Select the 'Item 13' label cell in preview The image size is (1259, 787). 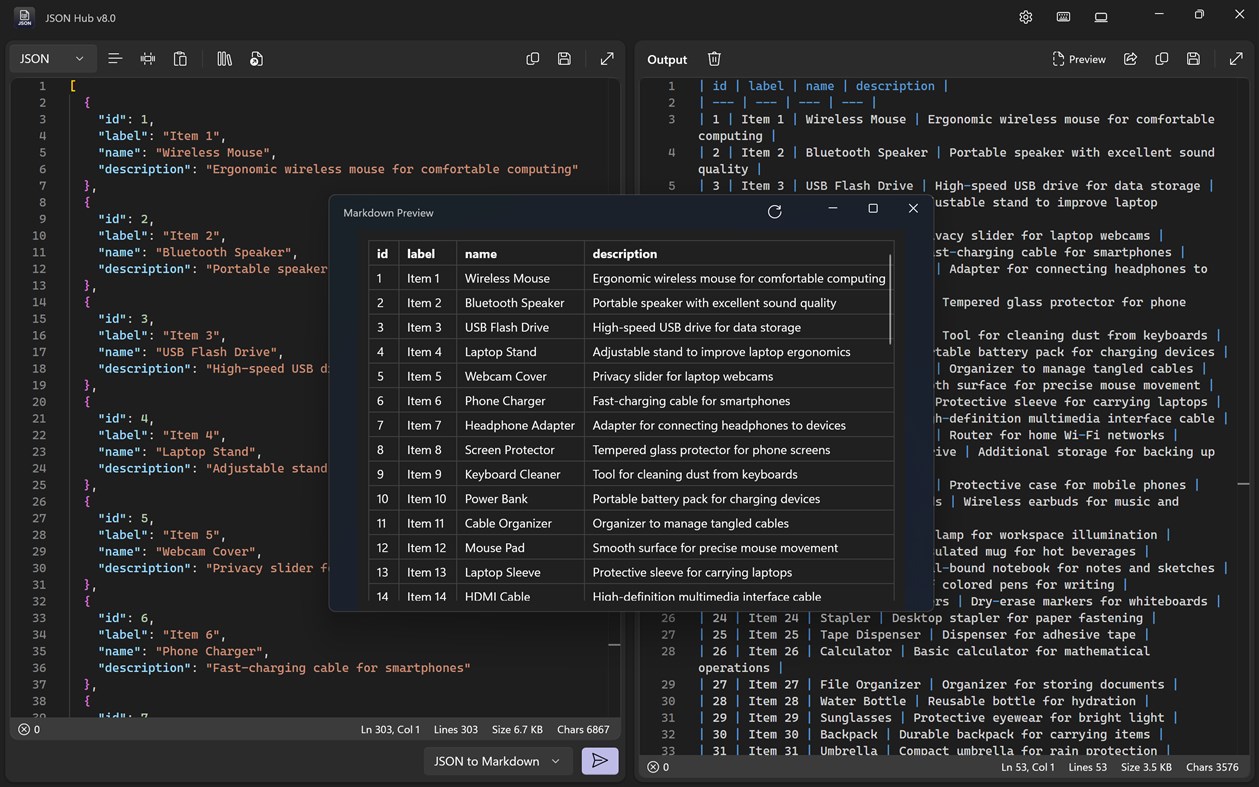pyautogui.click(x=427, y=572)
